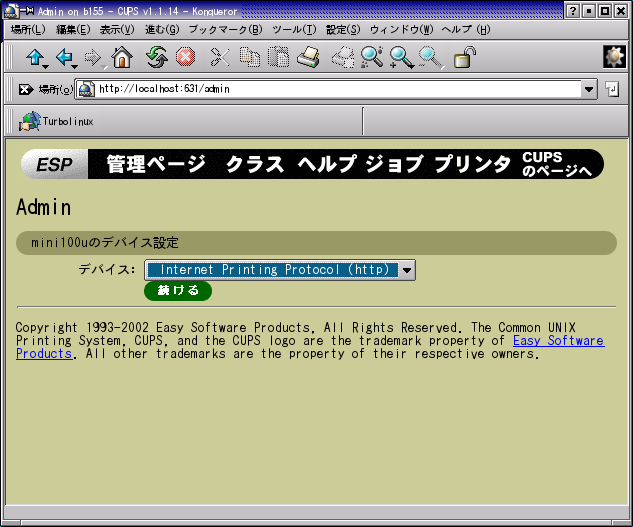Reload the page with refresh icon
This screenshot has height=527, width=633.
pyautogui.click(x=157, y=57)
